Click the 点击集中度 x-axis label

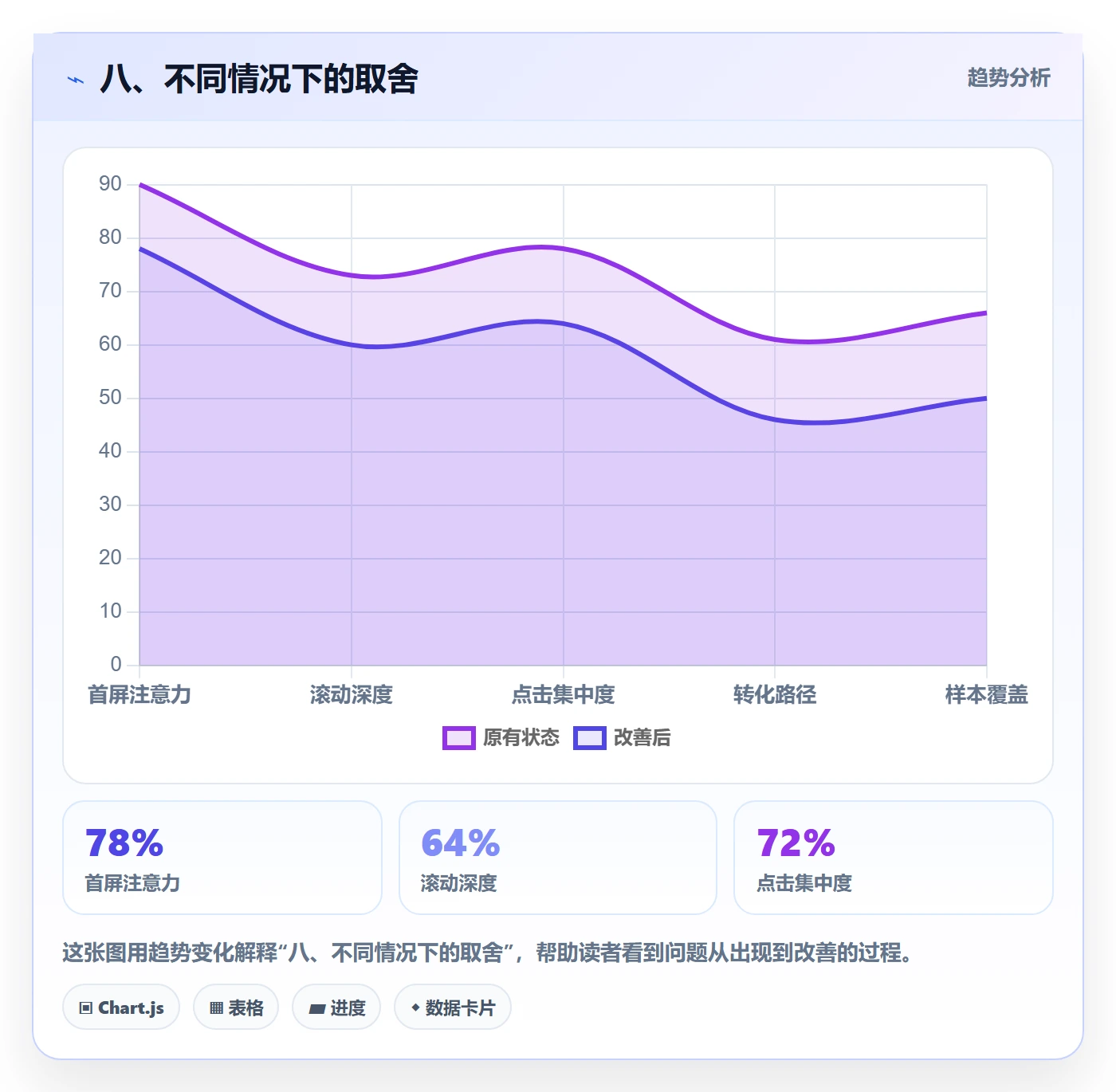tap(564, 695)
